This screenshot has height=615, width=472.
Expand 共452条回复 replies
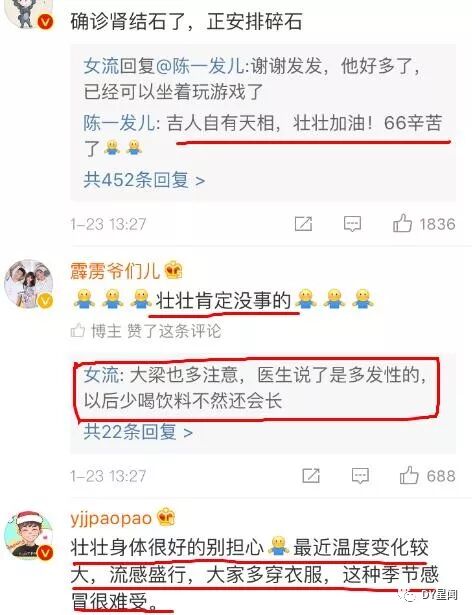[x=144, y=180]
